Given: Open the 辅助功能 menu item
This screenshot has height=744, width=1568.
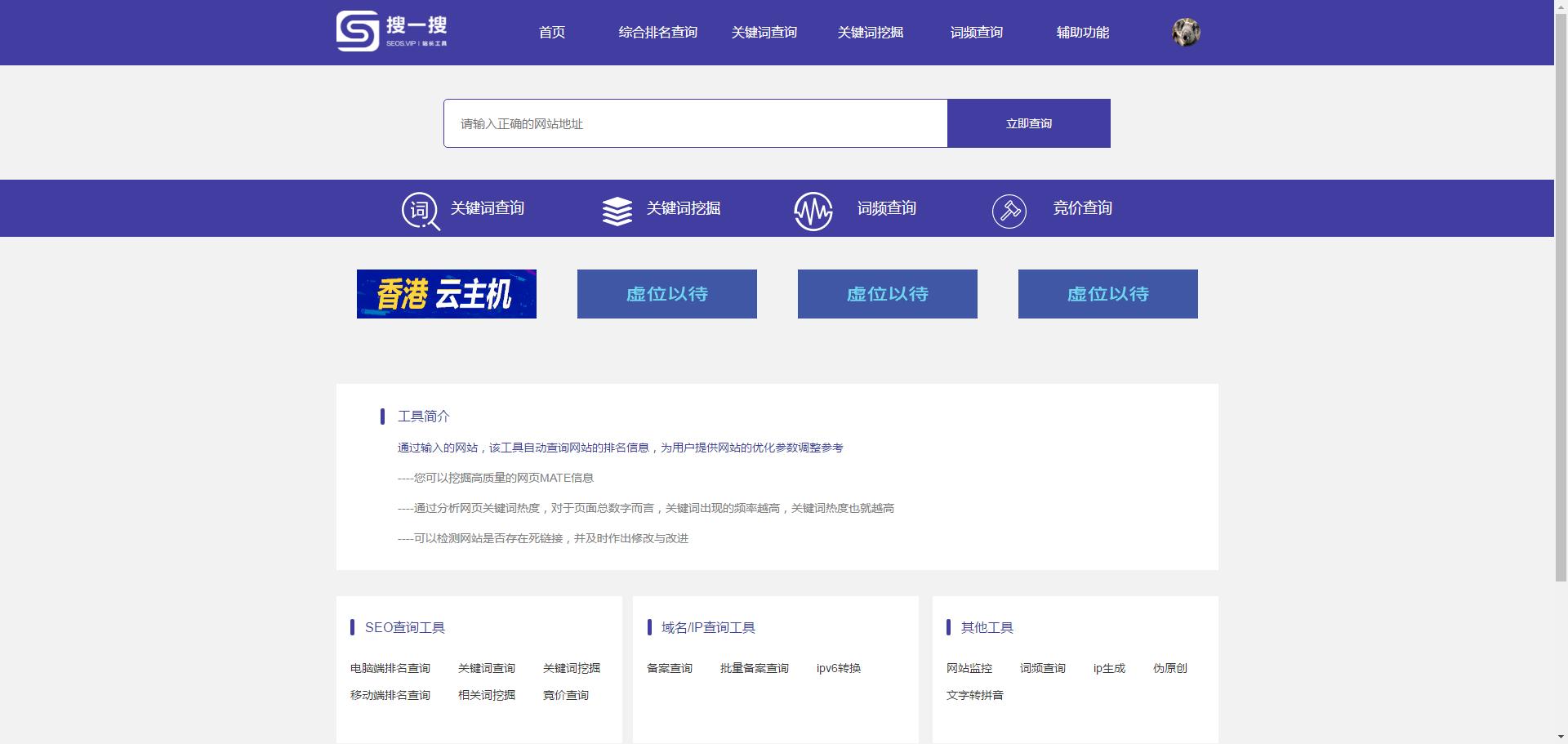Looking at the screenshot, I should (1083, 33).
